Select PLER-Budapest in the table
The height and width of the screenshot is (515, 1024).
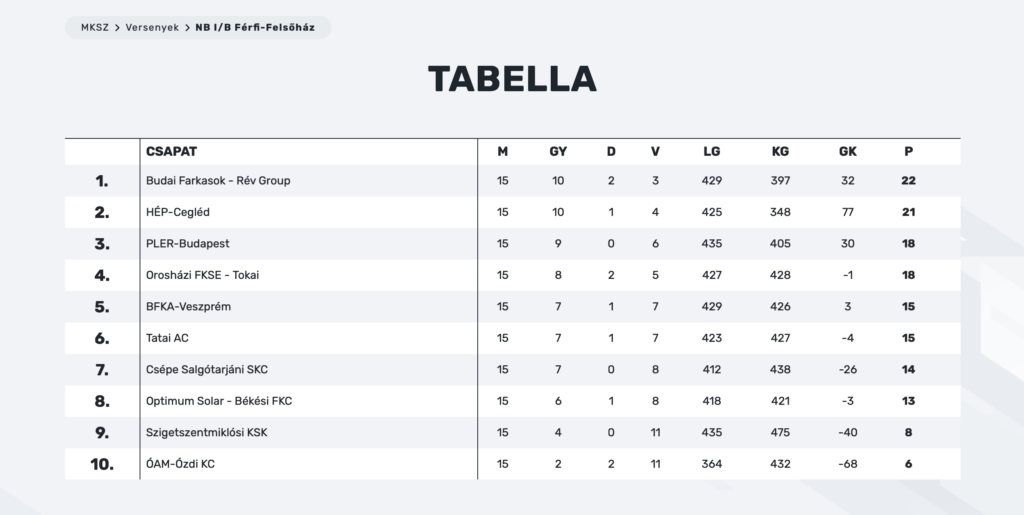tap(187, 243)
